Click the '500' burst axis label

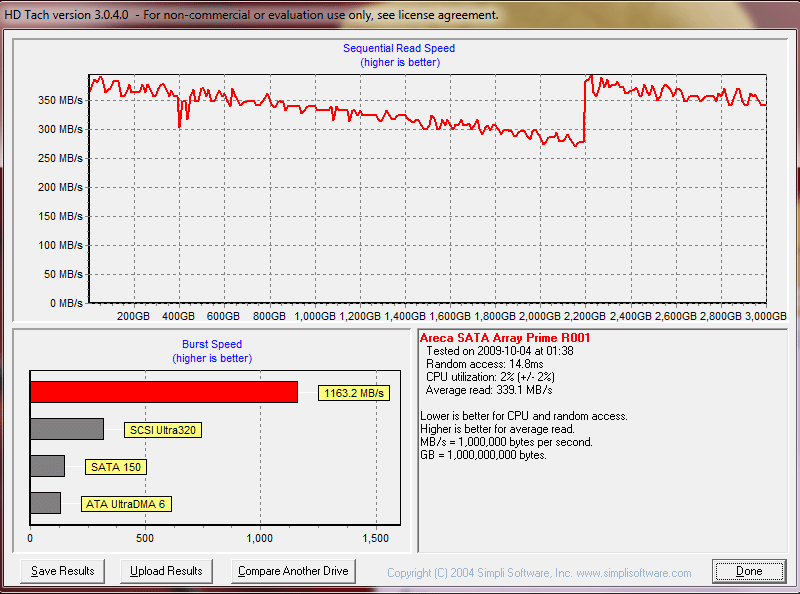point(145,538)
